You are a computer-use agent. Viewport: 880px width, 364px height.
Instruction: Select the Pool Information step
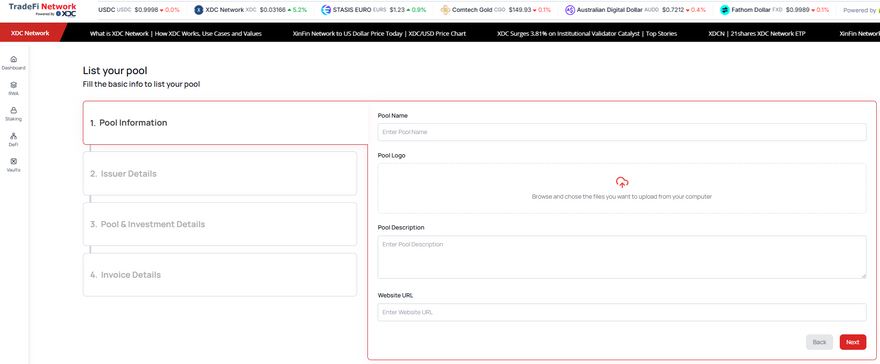(224, 123)
